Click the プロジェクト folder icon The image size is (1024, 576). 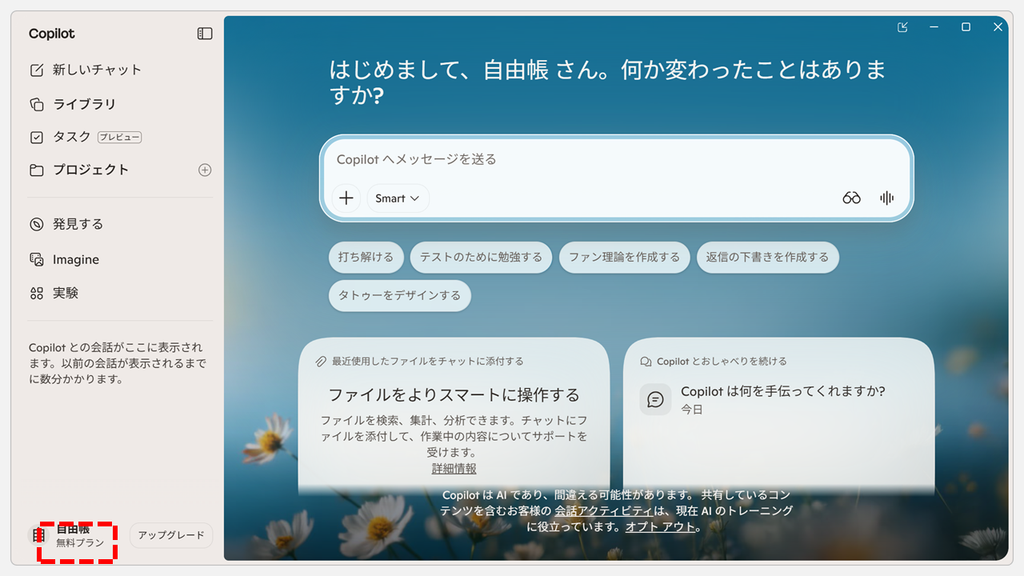[37, 170]
